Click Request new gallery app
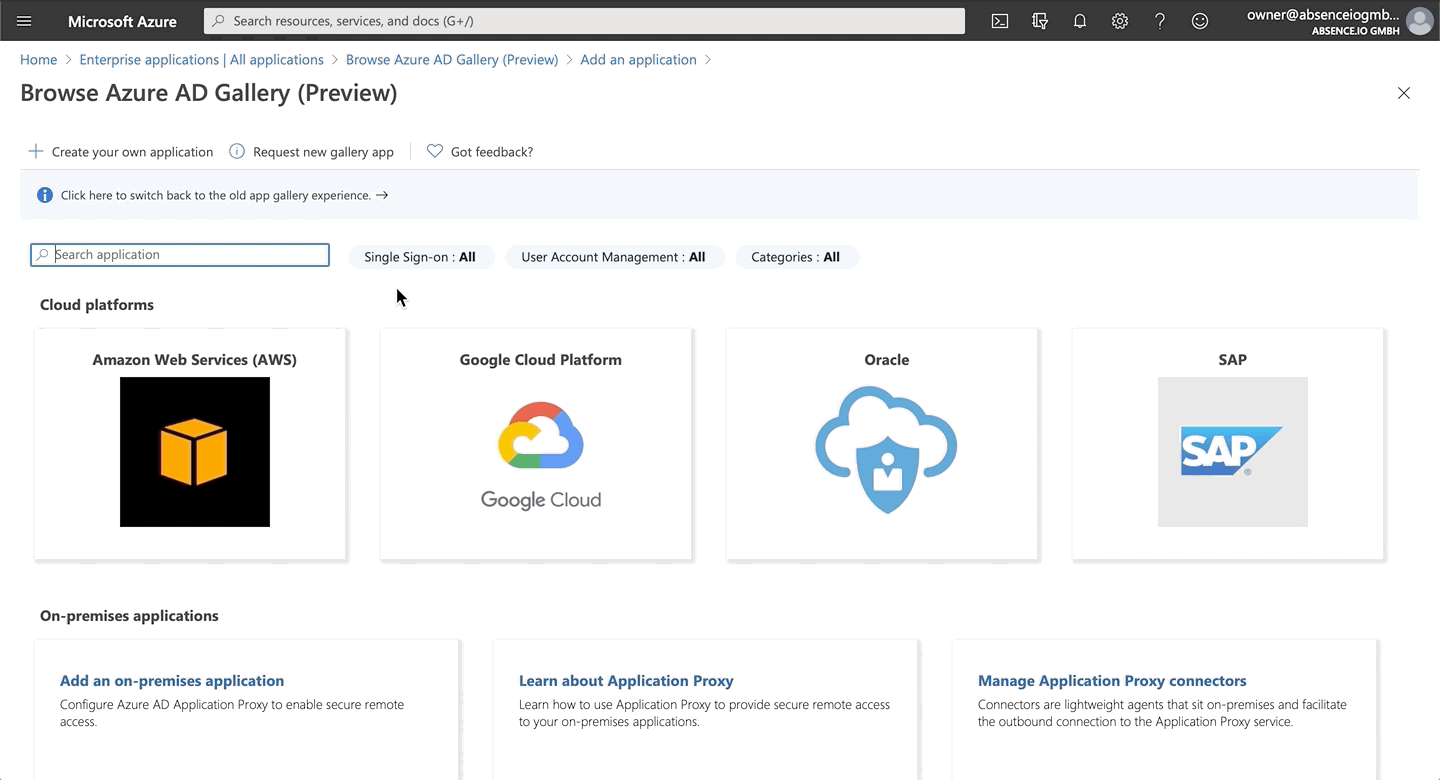Viewport: 1440px width, 780px height. tap(312, 152)
